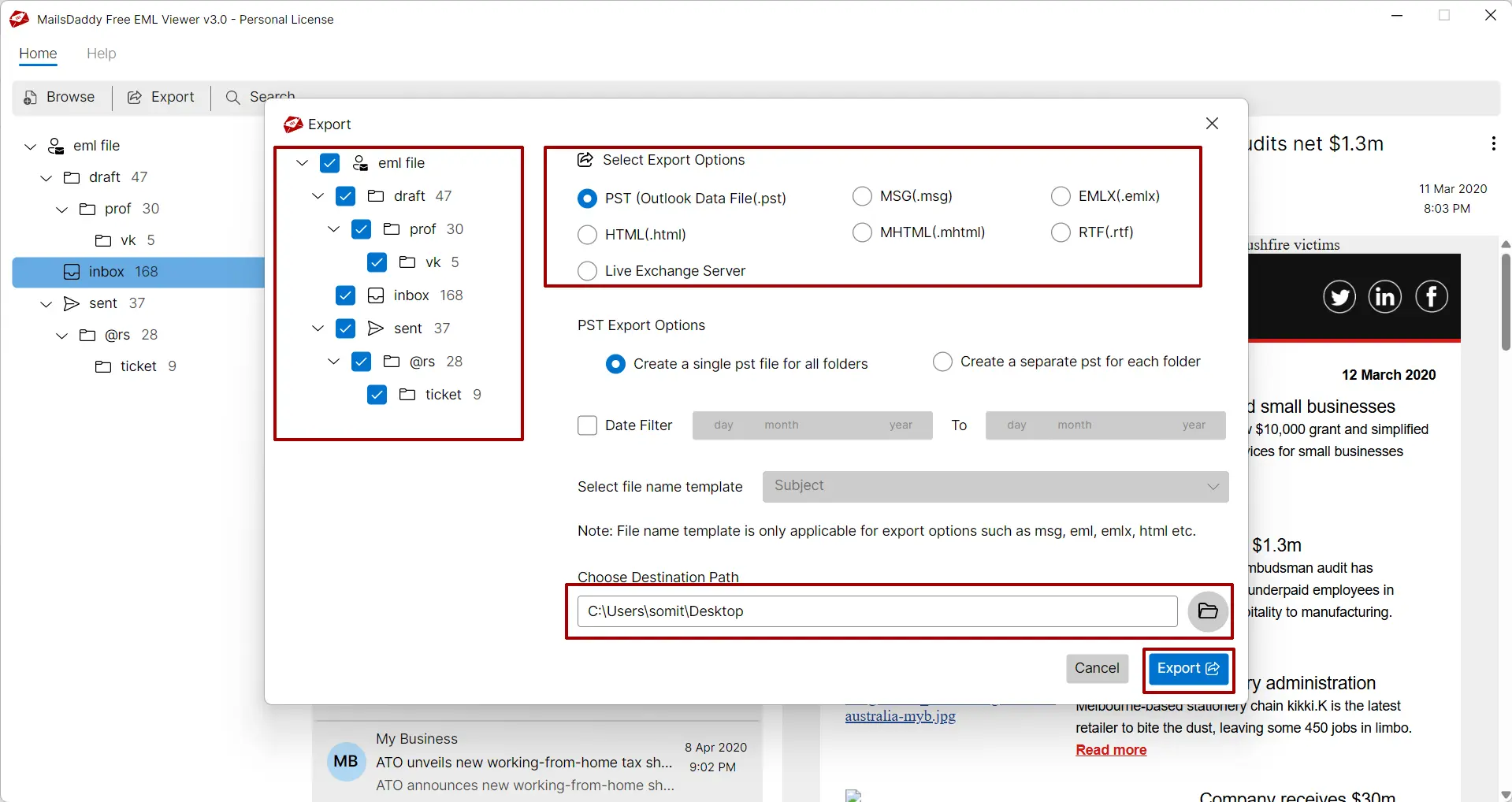Collapse the draft folder in the export tree
This screenshot has width=1512, height=802.
(x=317, y=196)
